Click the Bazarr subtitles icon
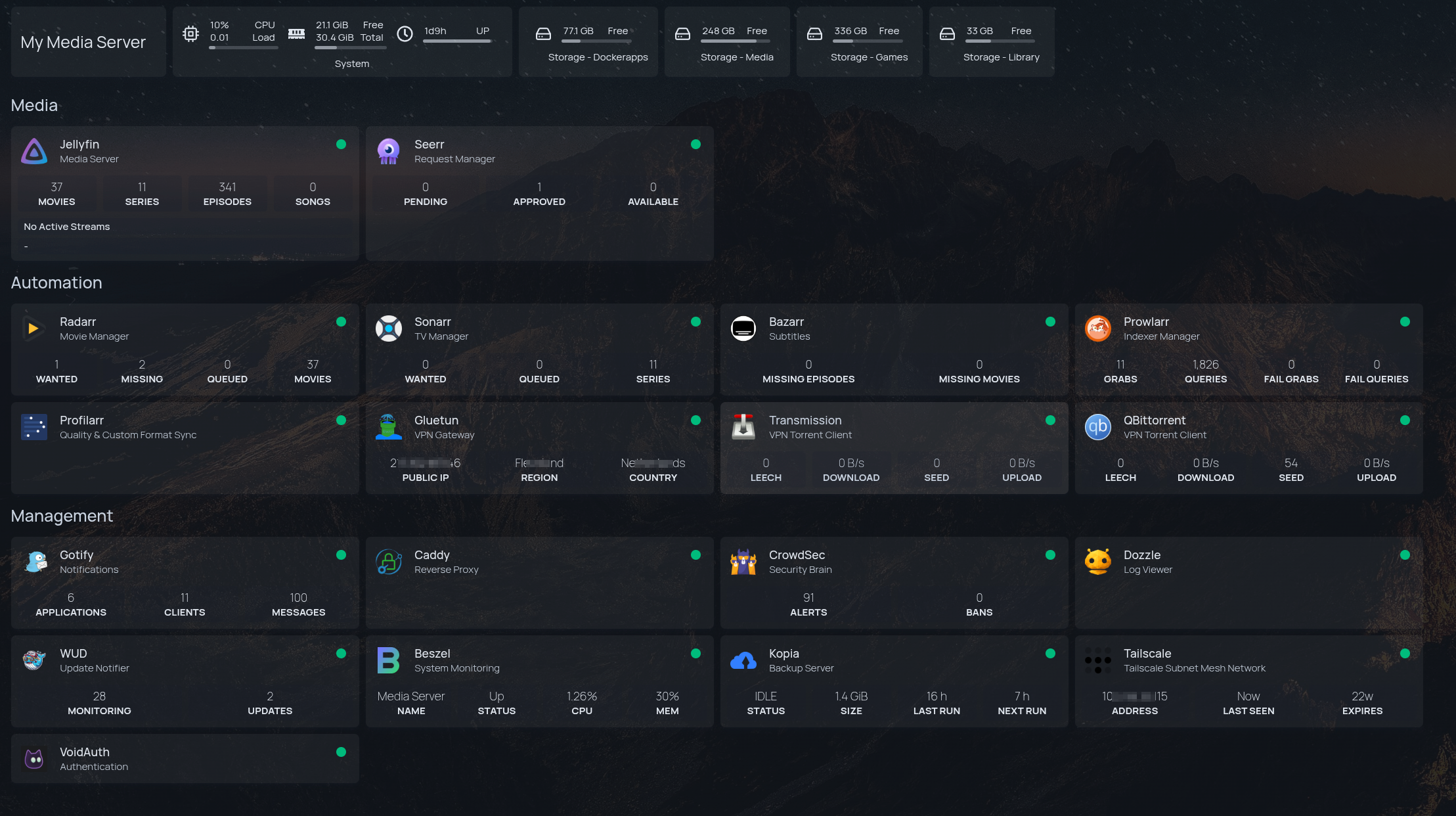1456x816 pixels. (x=743, y=328)
